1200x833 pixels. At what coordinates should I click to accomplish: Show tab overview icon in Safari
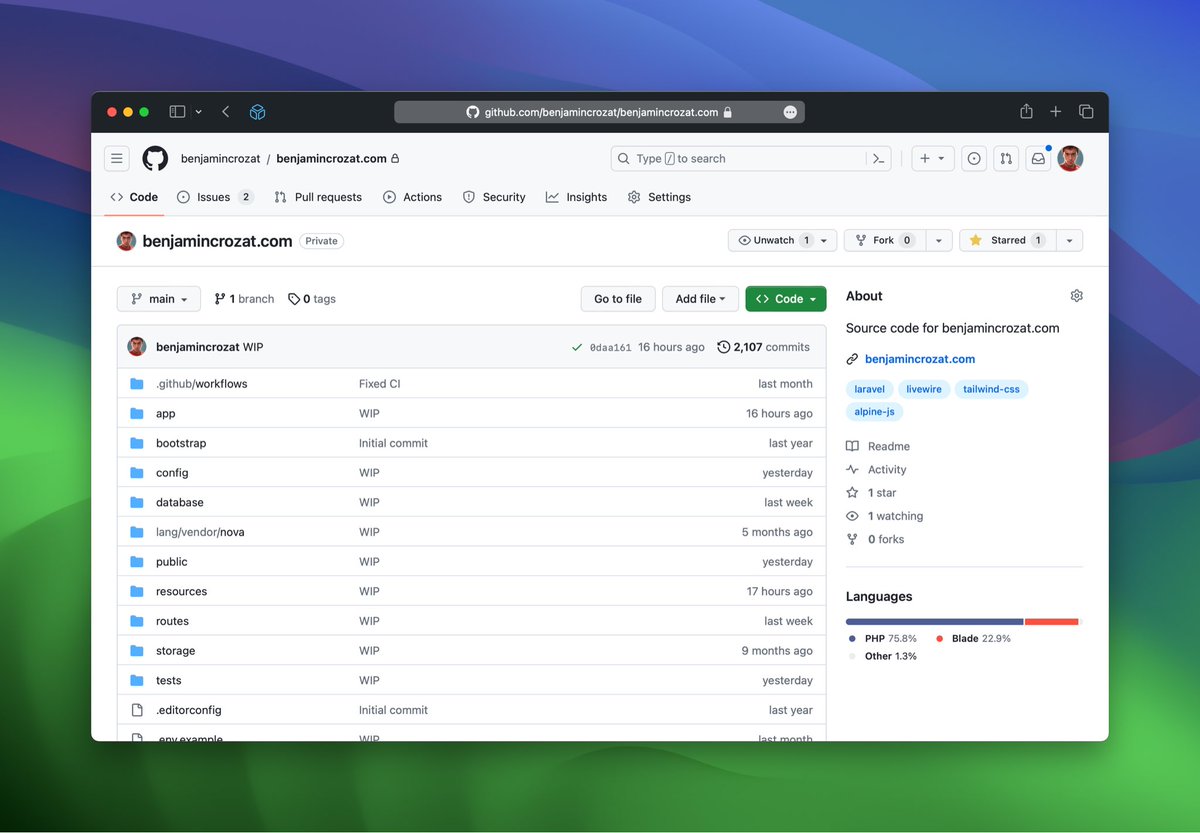click(1086, 112)
